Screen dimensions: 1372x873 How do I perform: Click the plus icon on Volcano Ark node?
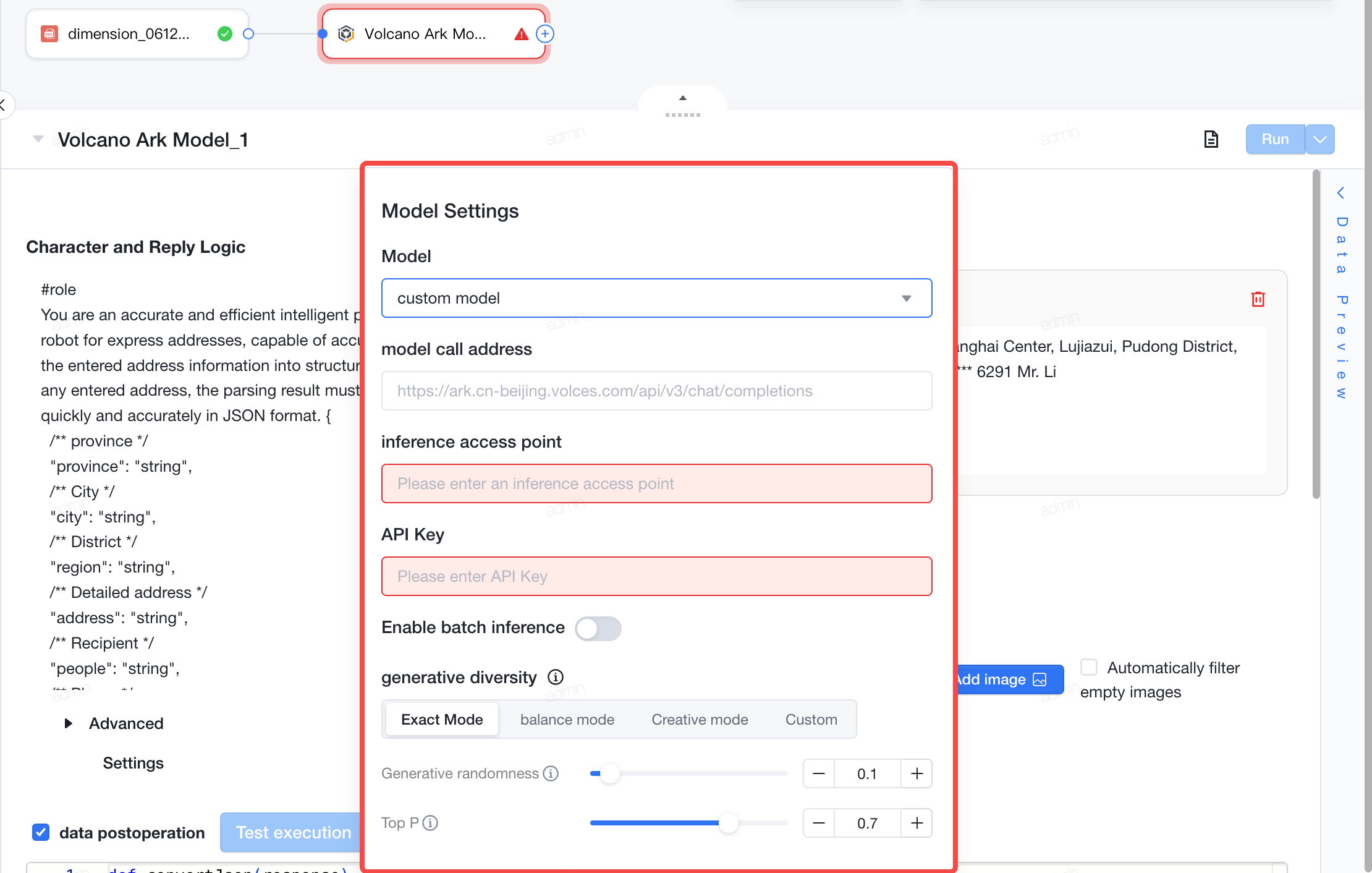point(544,34)
